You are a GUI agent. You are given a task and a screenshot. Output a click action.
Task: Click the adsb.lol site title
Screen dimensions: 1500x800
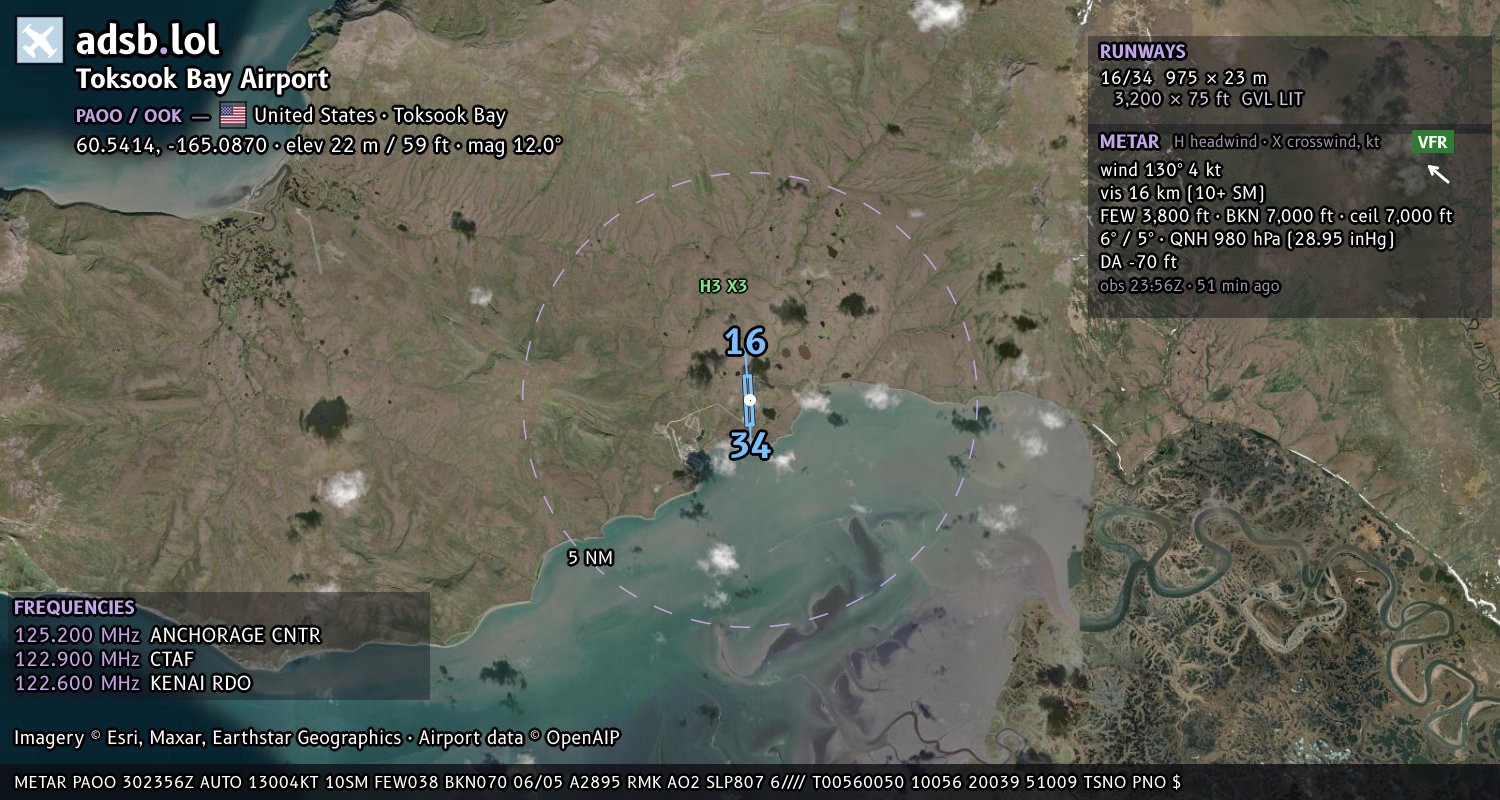(148, 40)
